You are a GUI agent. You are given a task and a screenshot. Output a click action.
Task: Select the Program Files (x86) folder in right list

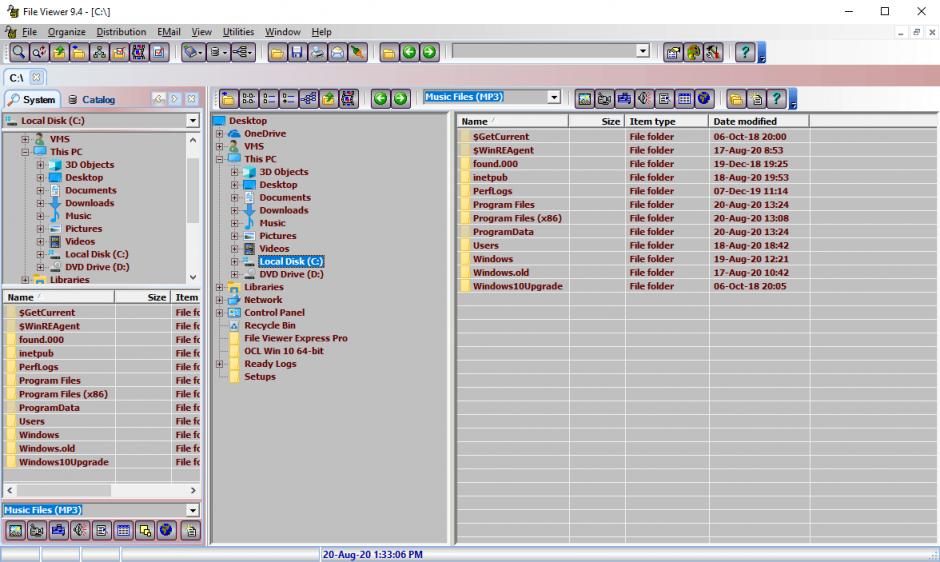tap(518, 218)
